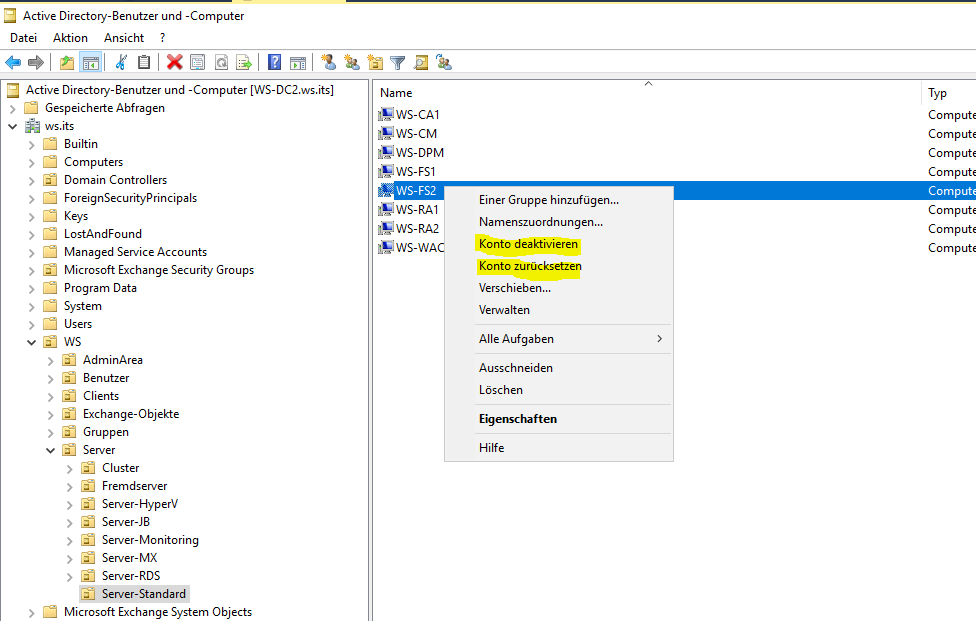This screenshot has width=976, height=621.
Task: Open the Ansicht menu
Action: click(x=124, y=38)
